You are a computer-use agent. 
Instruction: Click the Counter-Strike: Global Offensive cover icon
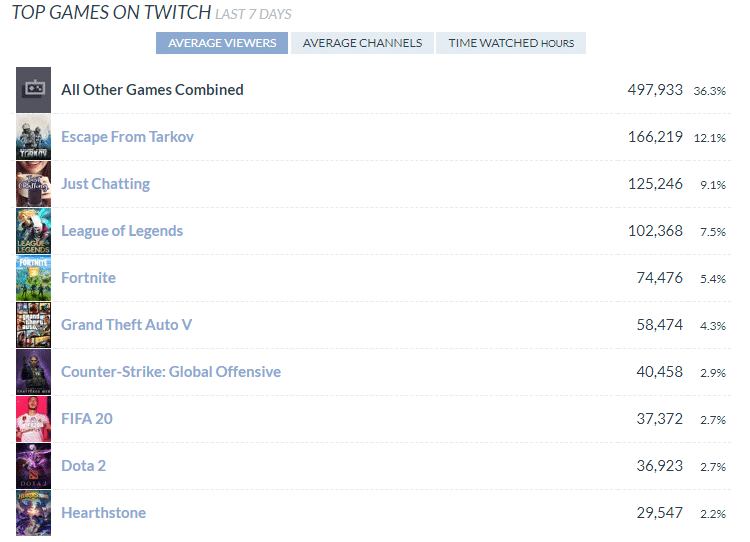(33, 372)
